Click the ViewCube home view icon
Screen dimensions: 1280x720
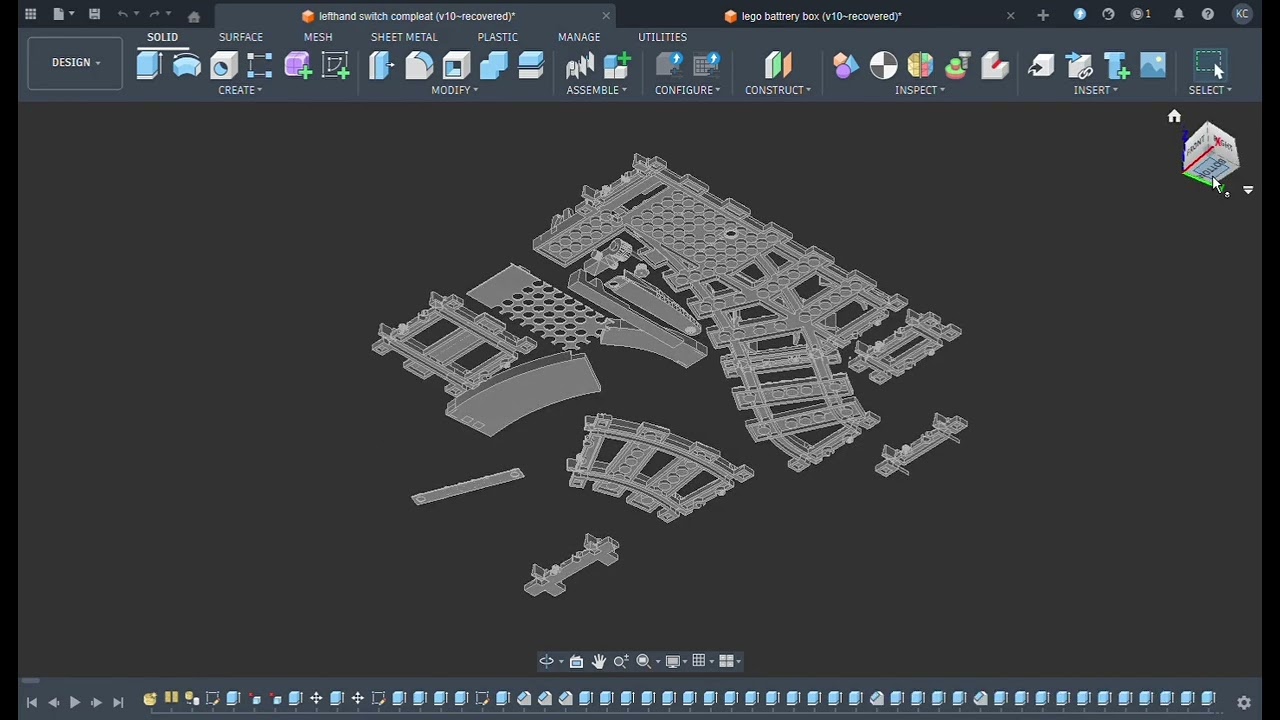(x=1174, y=116)
